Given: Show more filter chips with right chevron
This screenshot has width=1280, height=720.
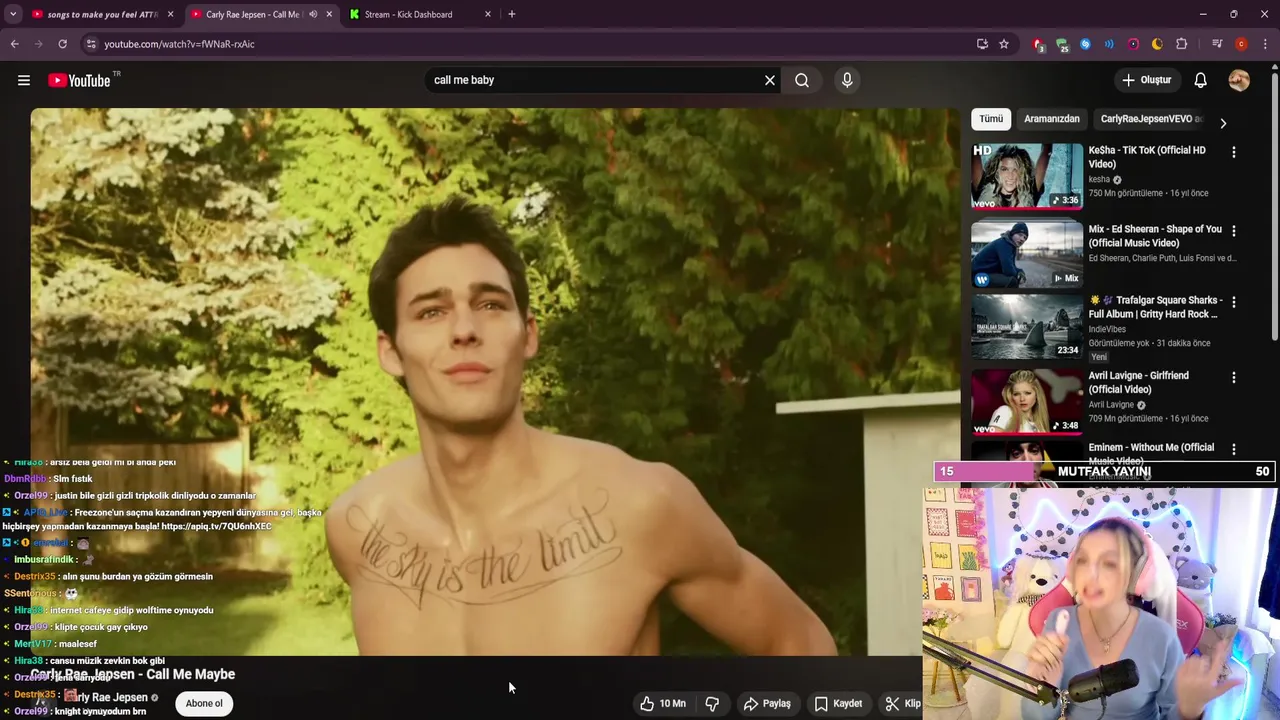Looking at the screenshot, I should pos(1222,123).
